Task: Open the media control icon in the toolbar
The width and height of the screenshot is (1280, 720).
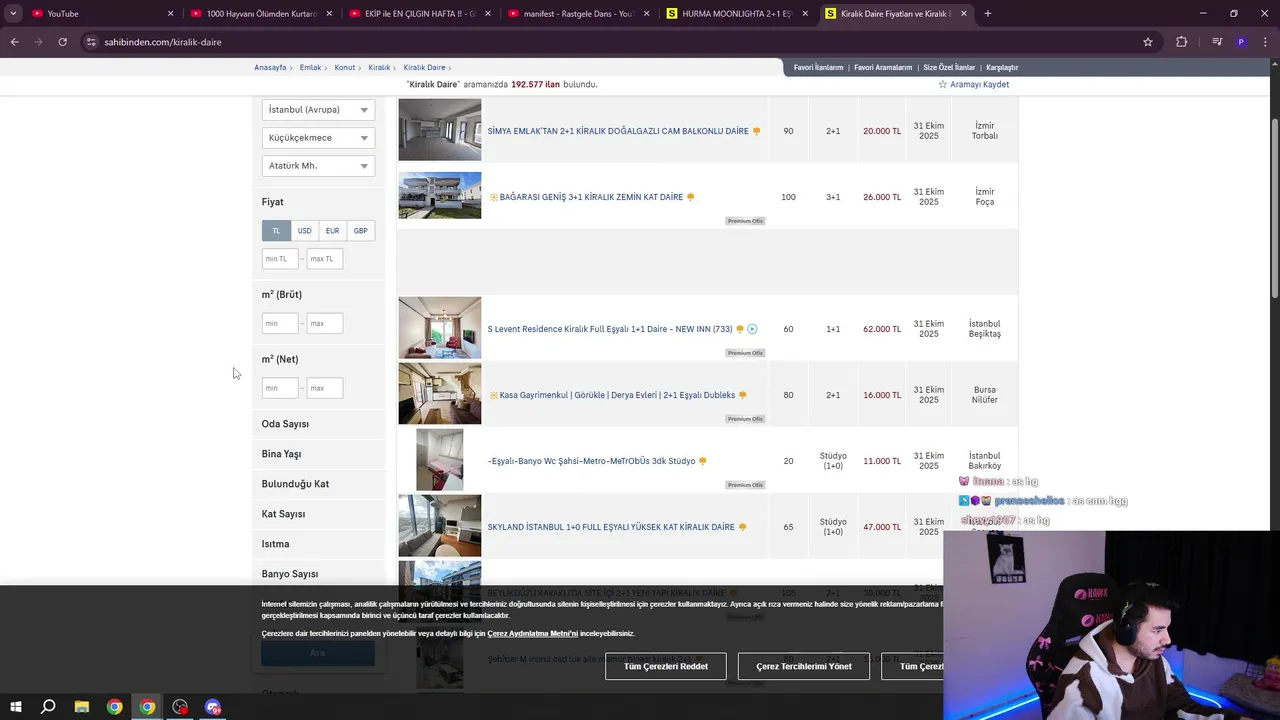Action: click(1217, 42)
